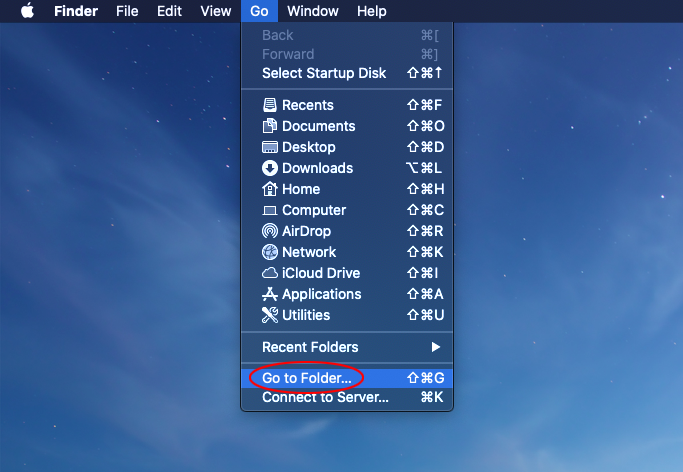Open the Help menu
The height and width of the screenshot is (472, 683).
pos(372,11)
